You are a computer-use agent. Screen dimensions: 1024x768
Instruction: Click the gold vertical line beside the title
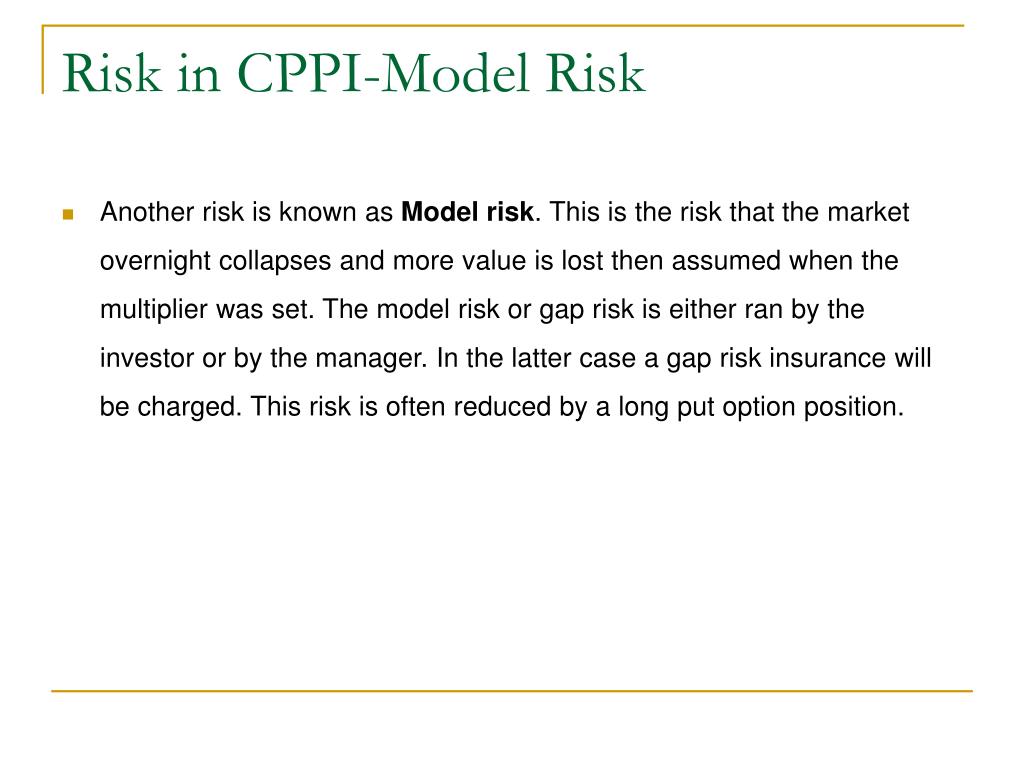click(x=43, y=59)
